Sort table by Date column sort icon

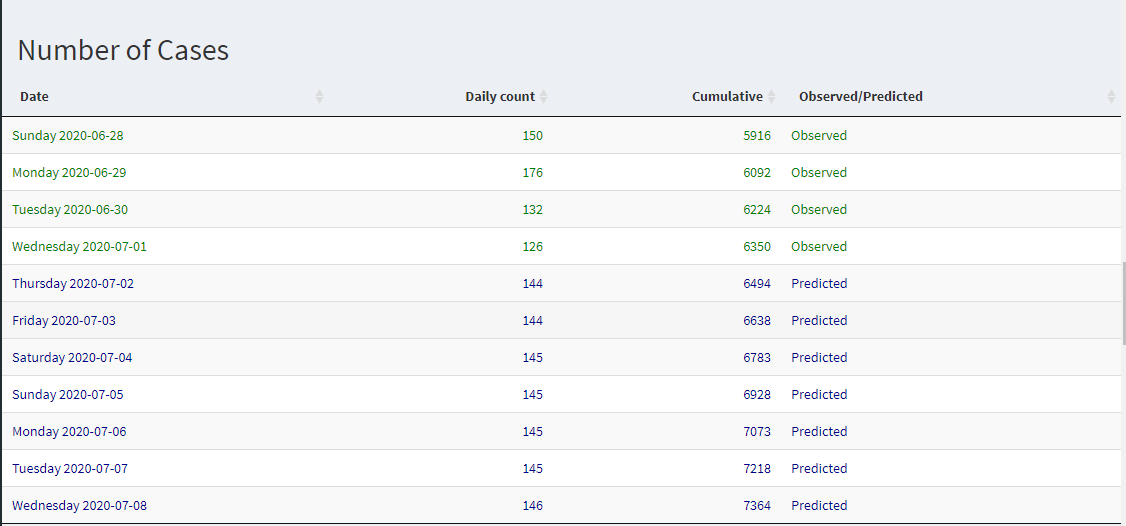(x=320, y=96)
